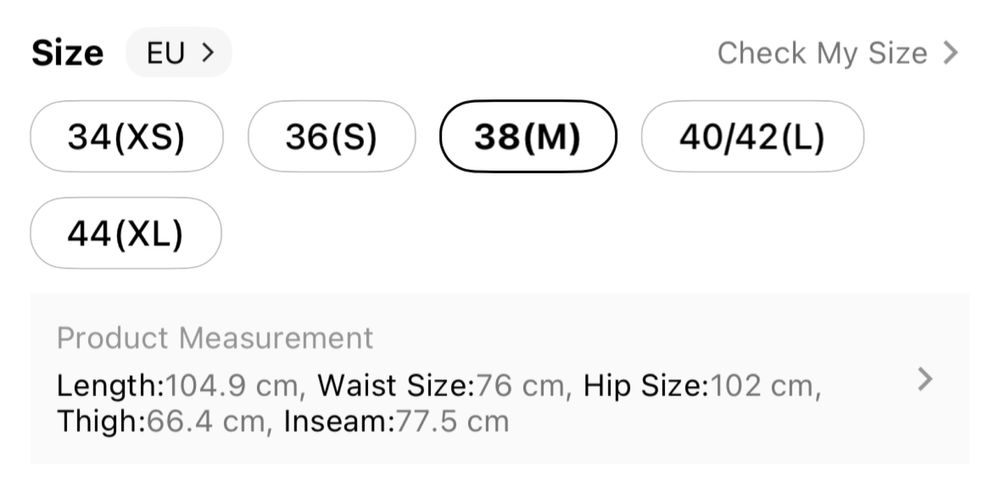Screen dimensions: 1000x494
Task: Click the bold Size heading
Action: point(67,53)
